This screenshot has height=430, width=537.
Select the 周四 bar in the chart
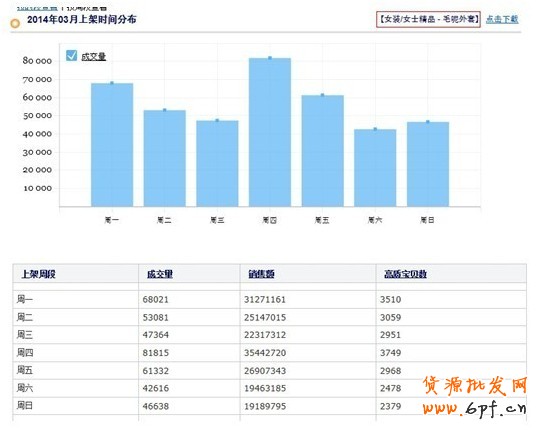click(x=270, y=132)
